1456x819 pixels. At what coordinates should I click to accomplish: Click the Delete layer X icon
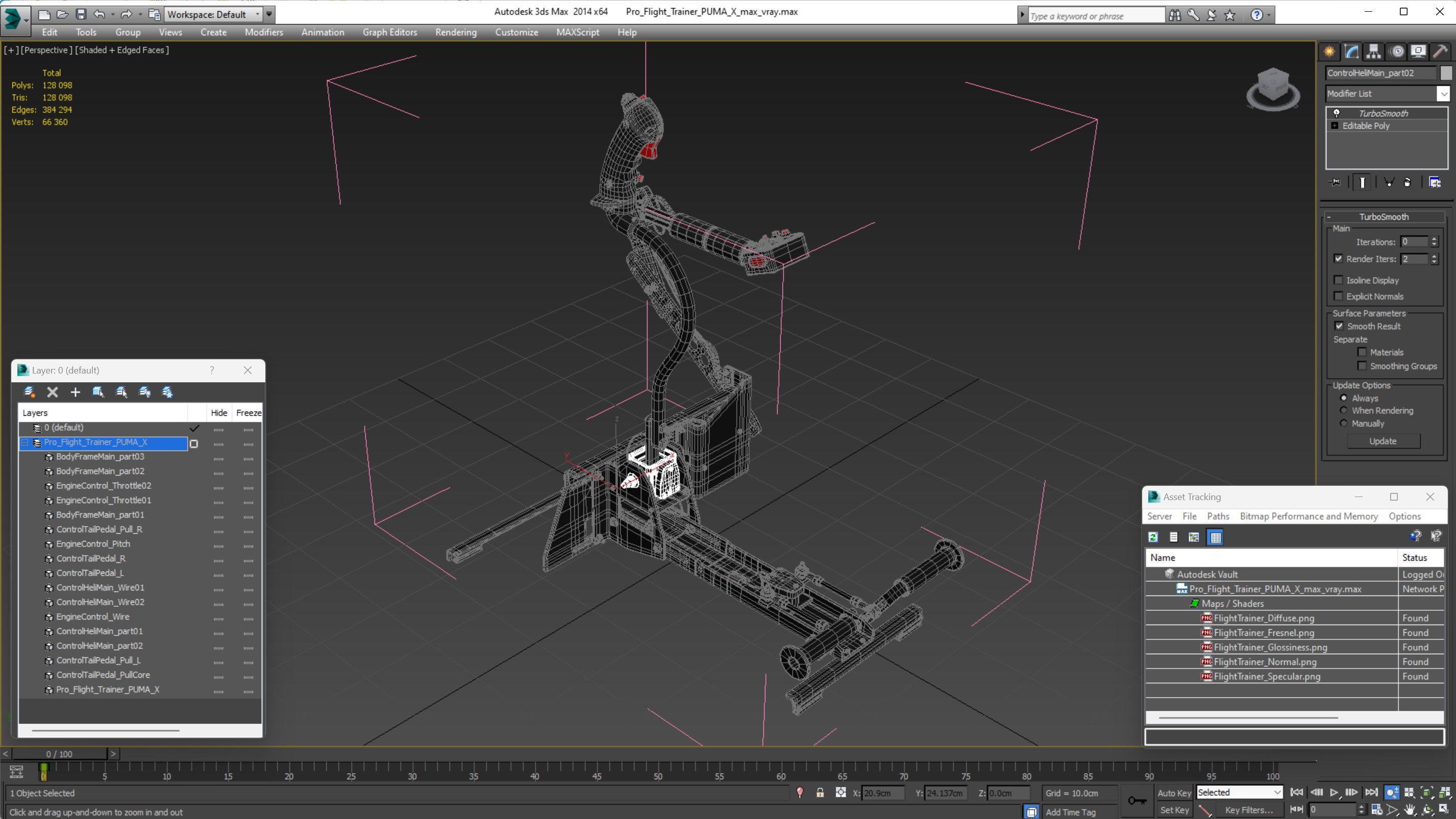(53, 392)
